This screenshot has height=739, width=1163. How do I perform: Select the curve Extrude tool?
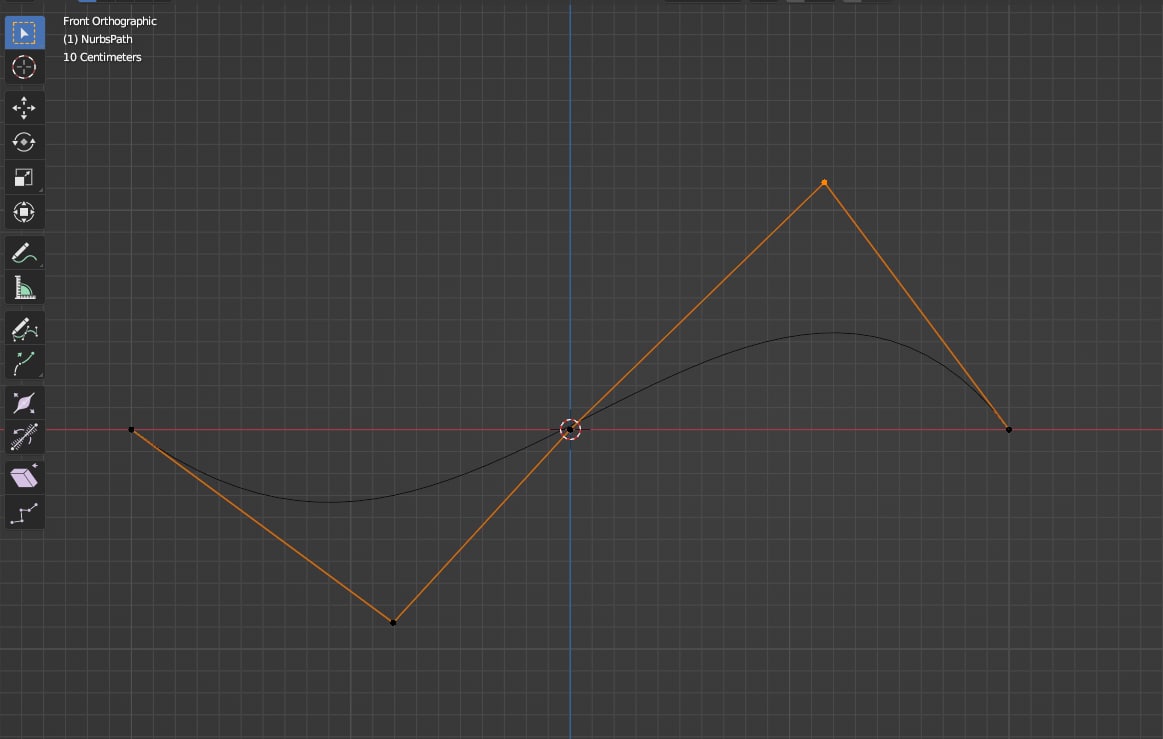pyautogui.click(x=24, y=364)
